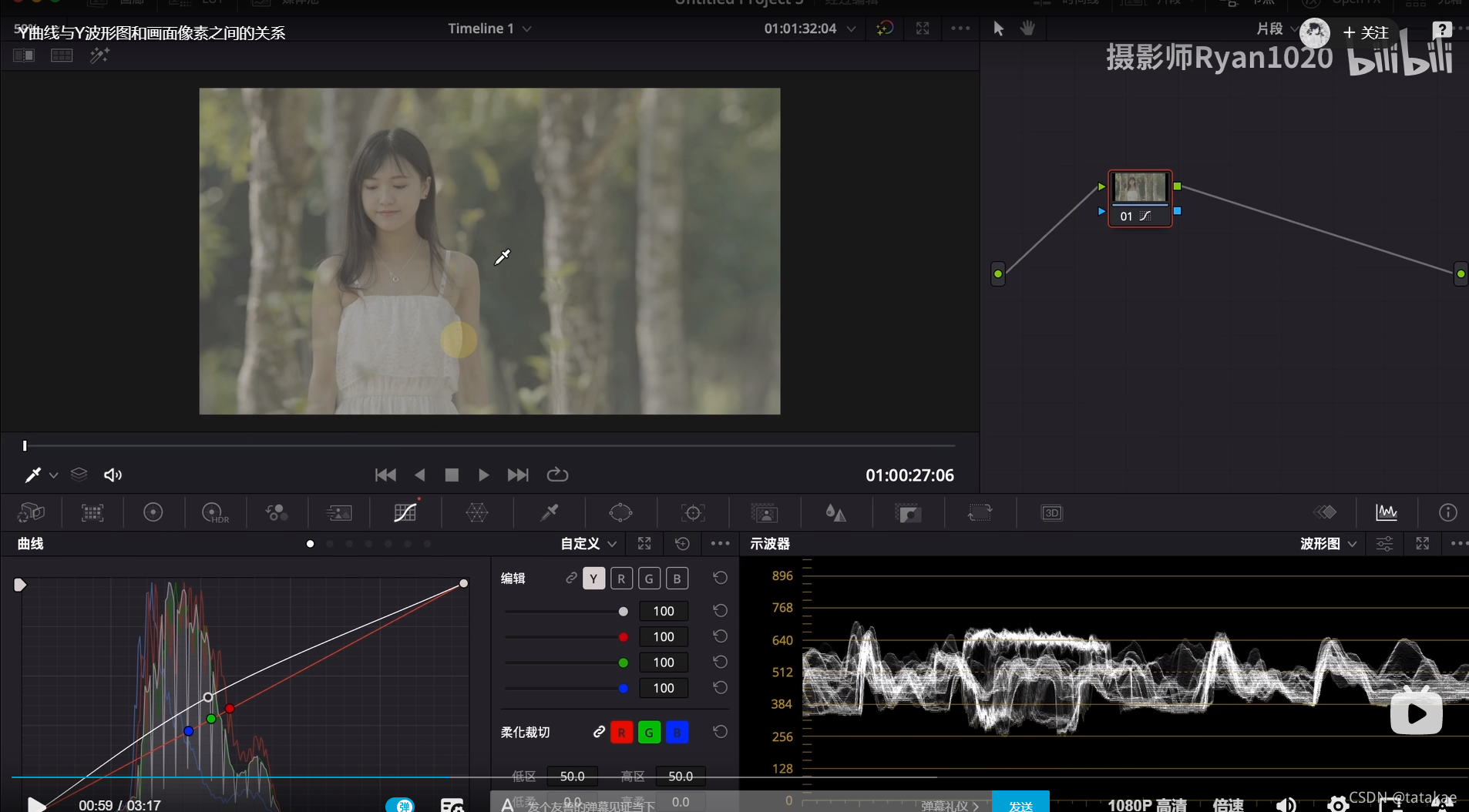This screenshot has width=1469, height=812.
Task: Toggle the image wipe view
Action: (24, 55)
